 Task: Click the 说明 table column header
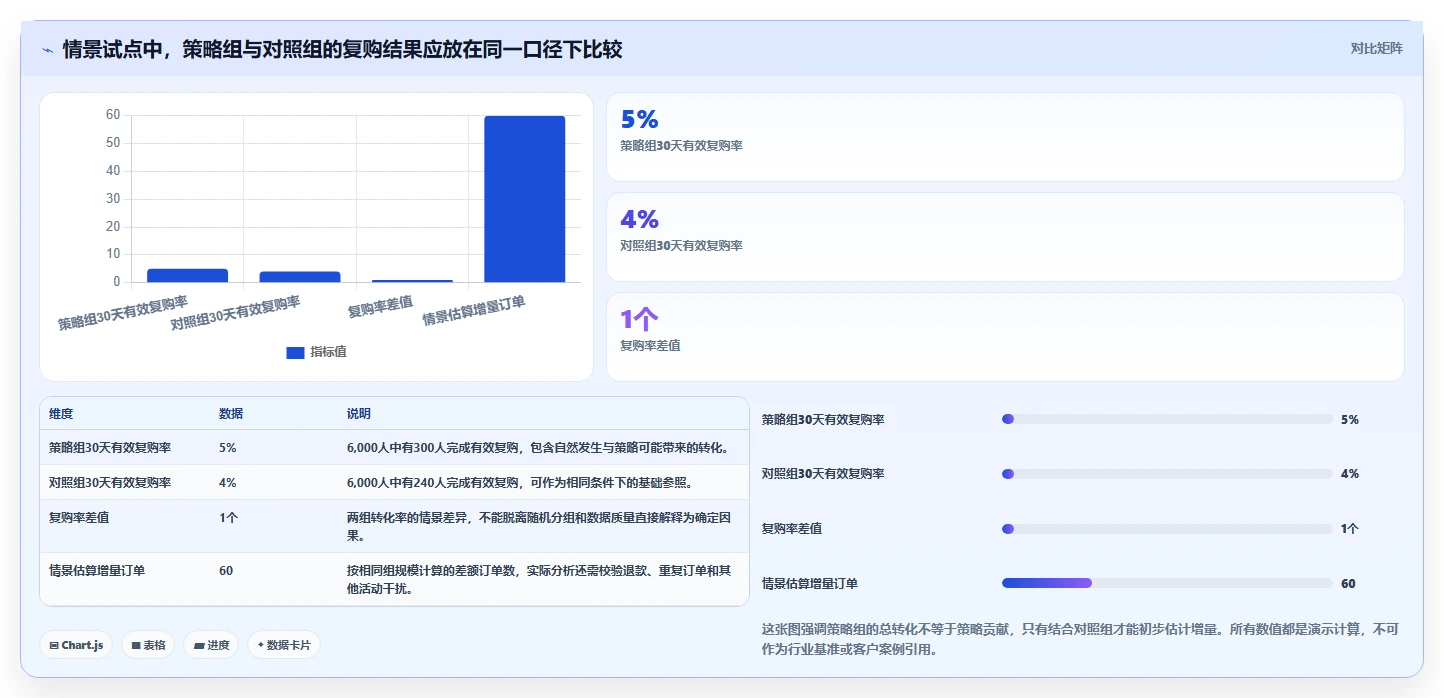point(359,414)
